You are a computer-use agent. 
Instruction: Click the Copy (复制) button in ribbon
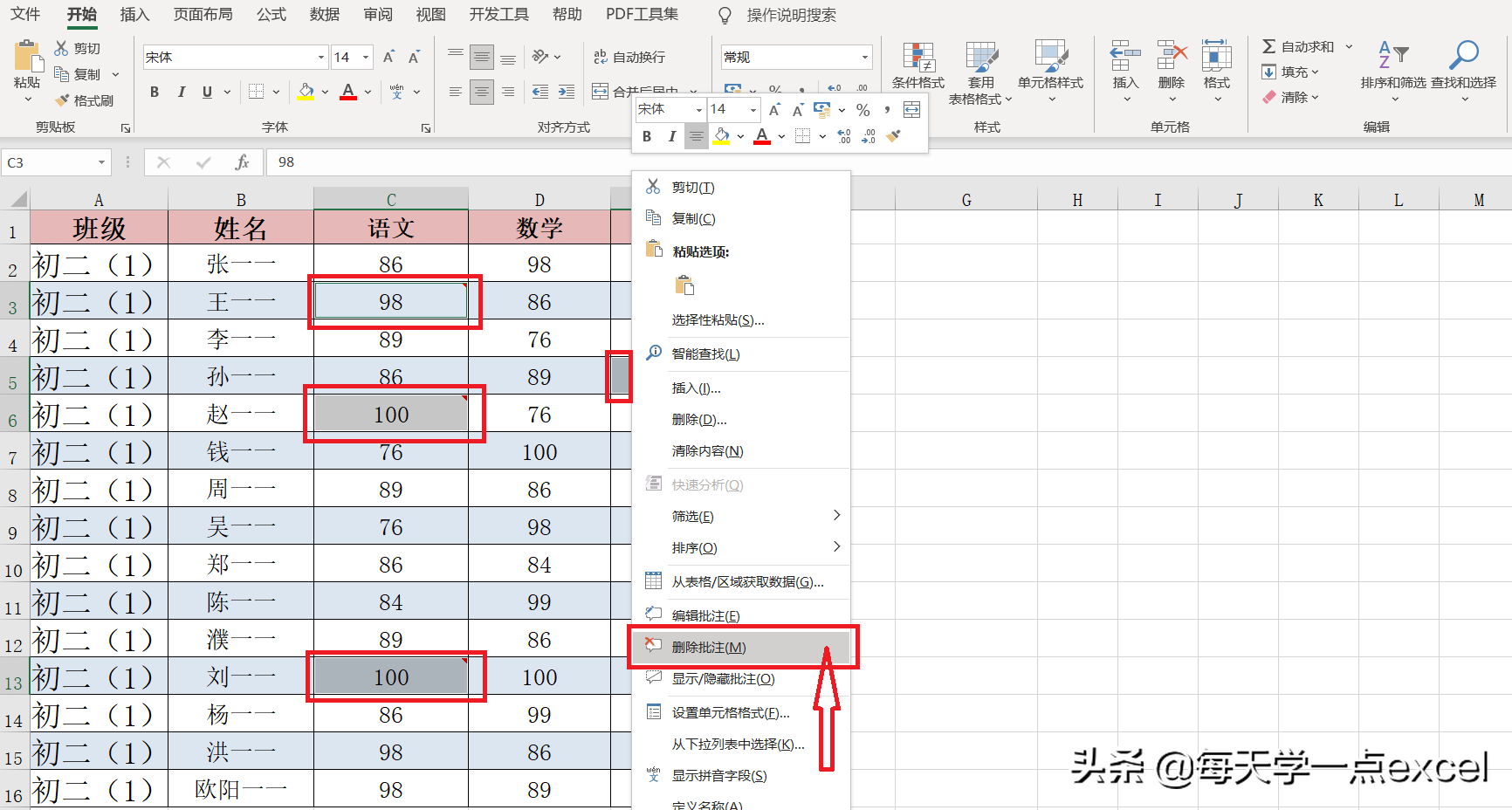(78, 74)
